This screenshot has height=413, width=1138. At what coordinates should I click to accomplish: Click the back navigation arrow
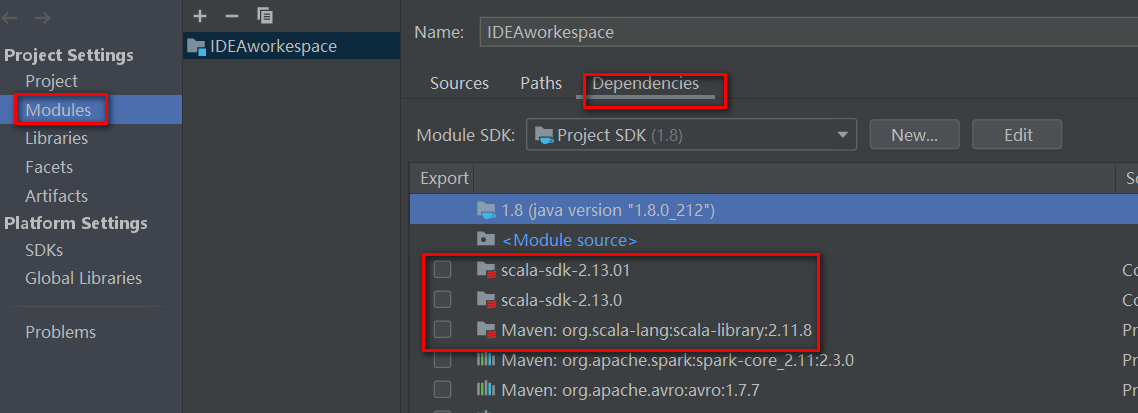pos(13,18)
